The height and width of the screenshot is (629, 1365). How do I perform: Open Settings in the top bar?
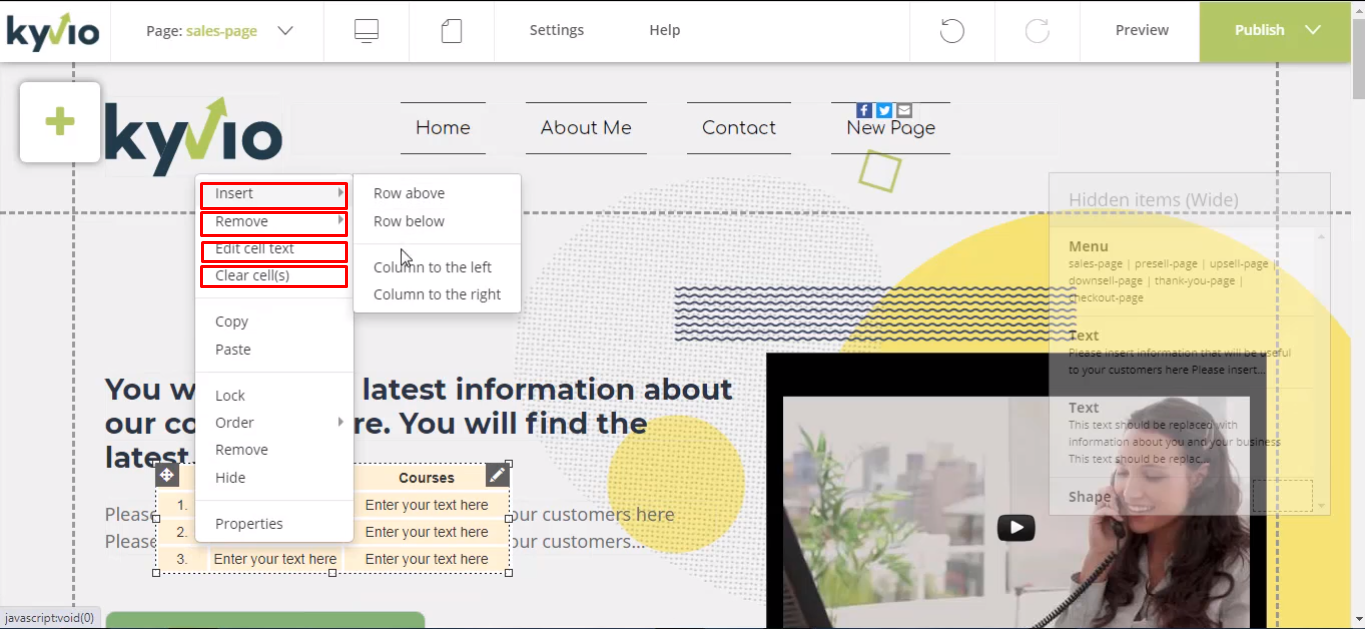(x=557, y=30)
